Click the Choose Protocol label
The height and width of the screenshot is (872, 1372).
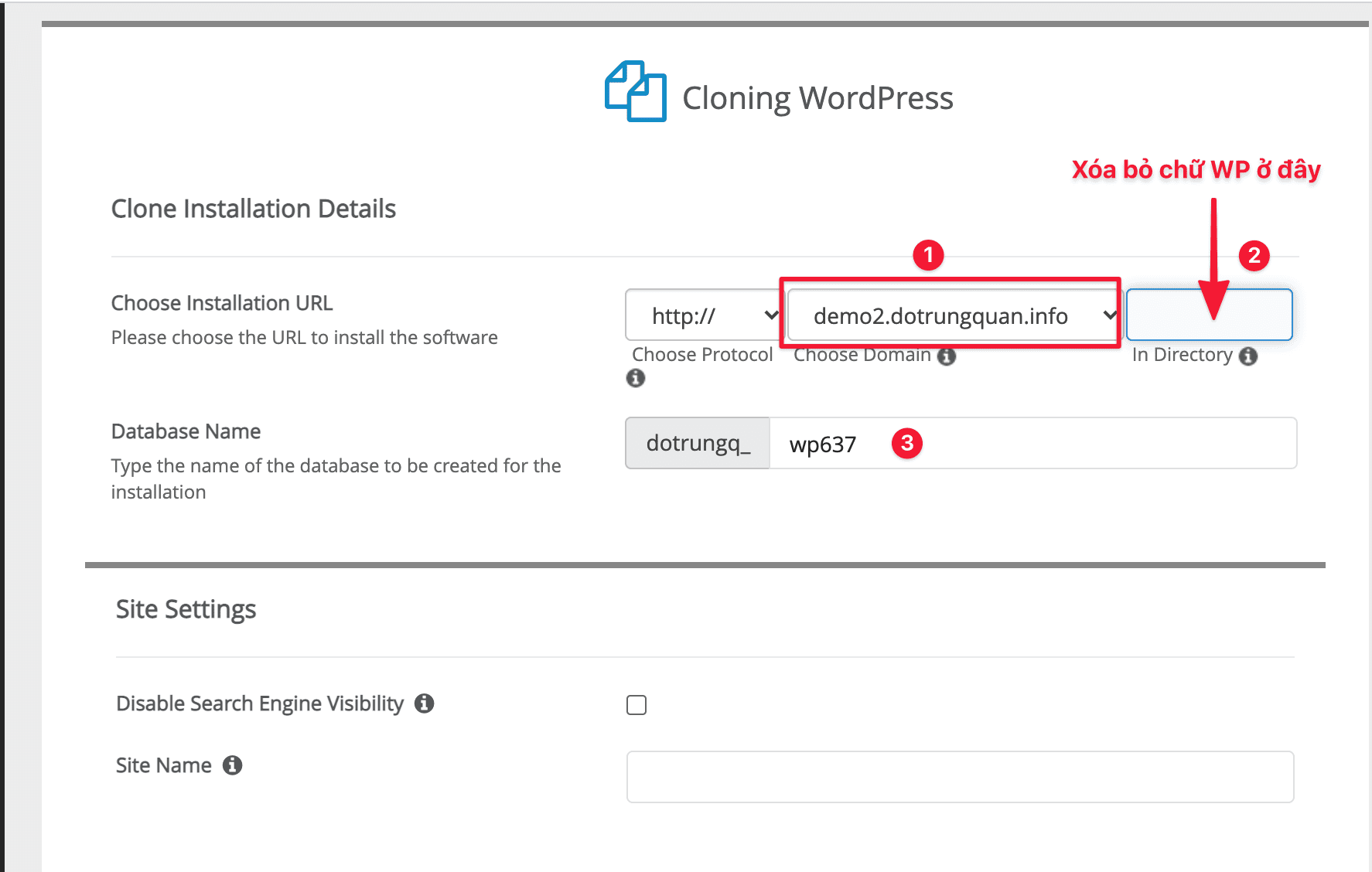pyautogui.click(x=701, y=354)
